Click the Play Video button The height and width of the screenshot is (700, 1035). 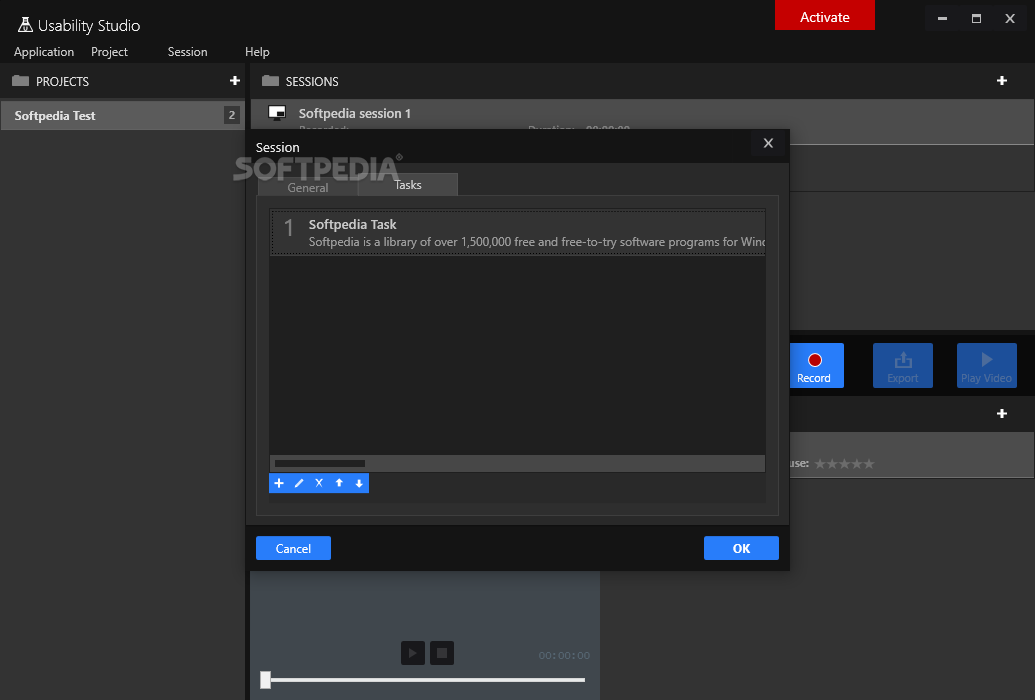point(986,365)
